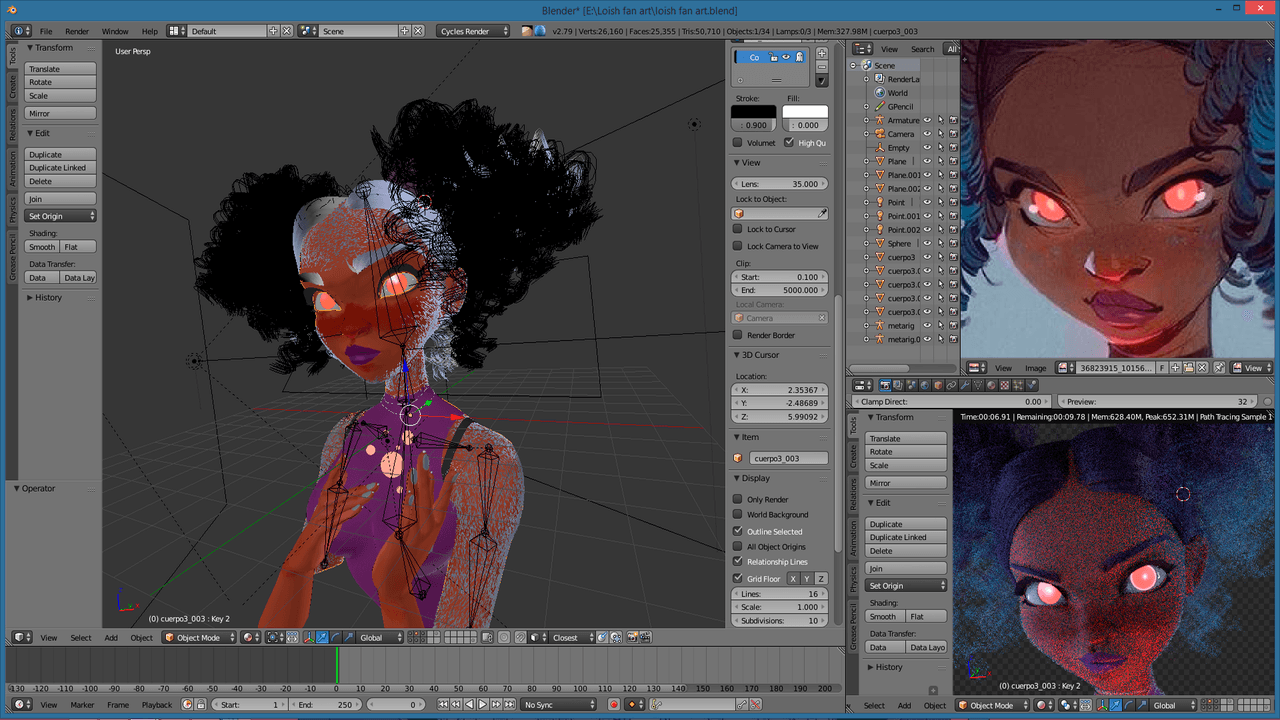Click the Translate button in left tool shelf
1280x720 pixels.
pyautogui.click(x=61, y=69)
